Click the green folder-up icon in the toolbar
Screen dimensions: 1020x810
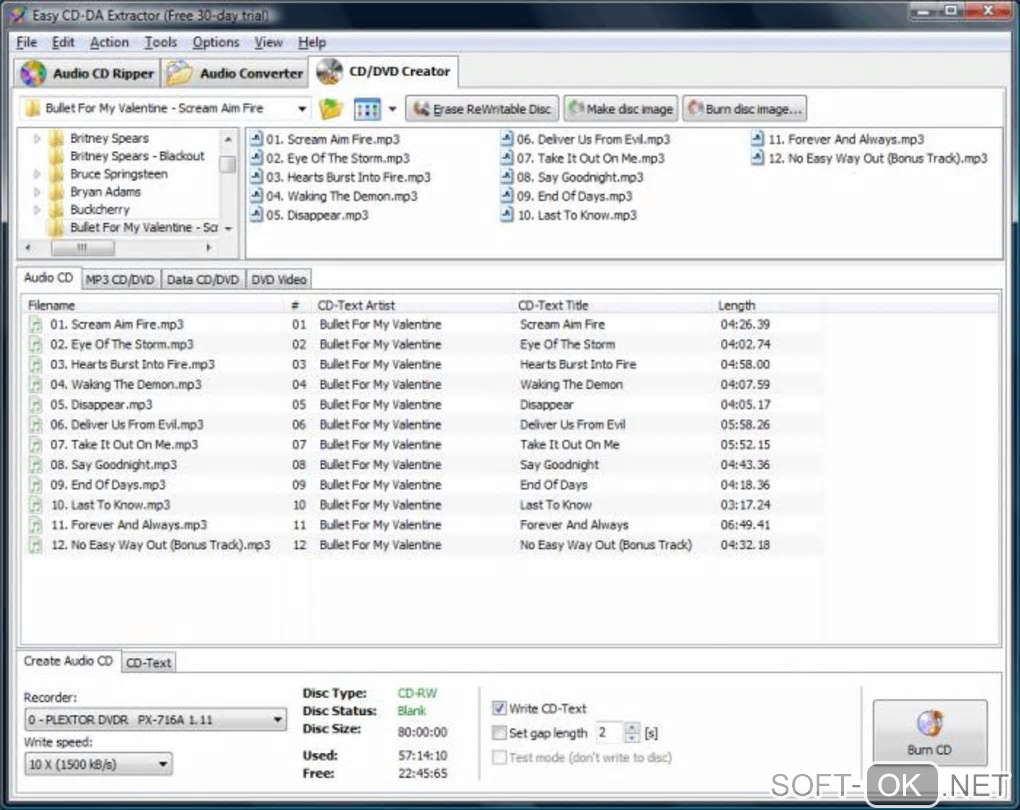coord(331,109)
